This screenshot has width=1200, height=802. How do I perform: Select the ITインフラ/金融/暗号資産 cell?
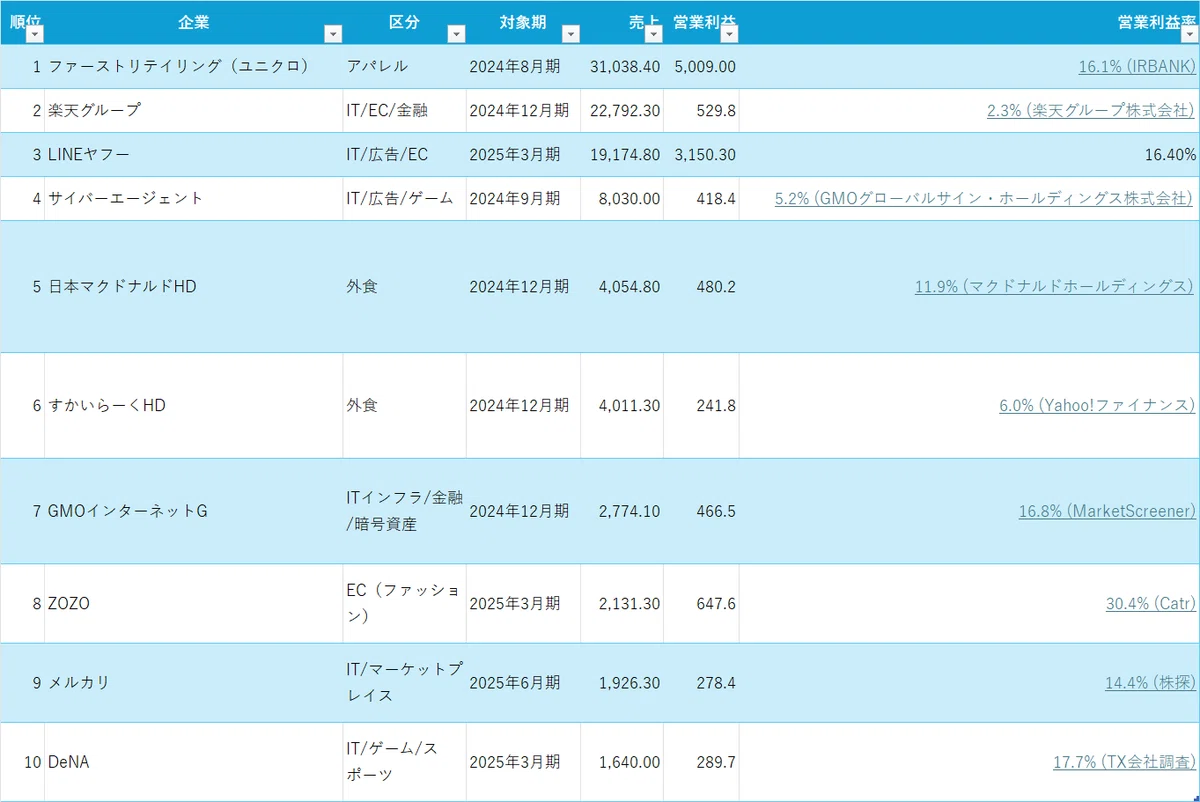405,511
